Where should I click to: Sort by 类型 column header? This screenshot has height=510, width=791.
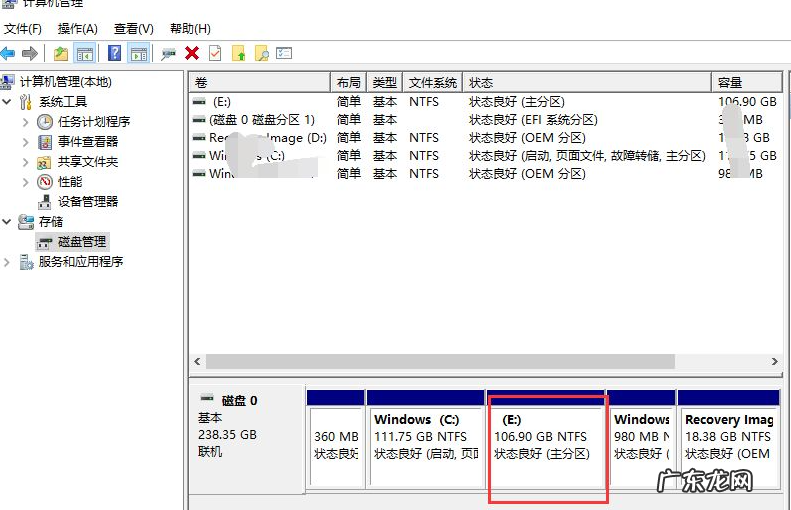pos(385,82)
